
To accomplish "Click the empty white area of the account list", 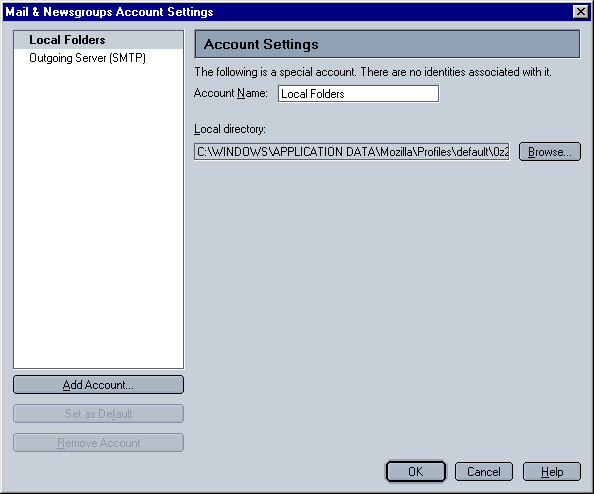I will tap(98, 216).
